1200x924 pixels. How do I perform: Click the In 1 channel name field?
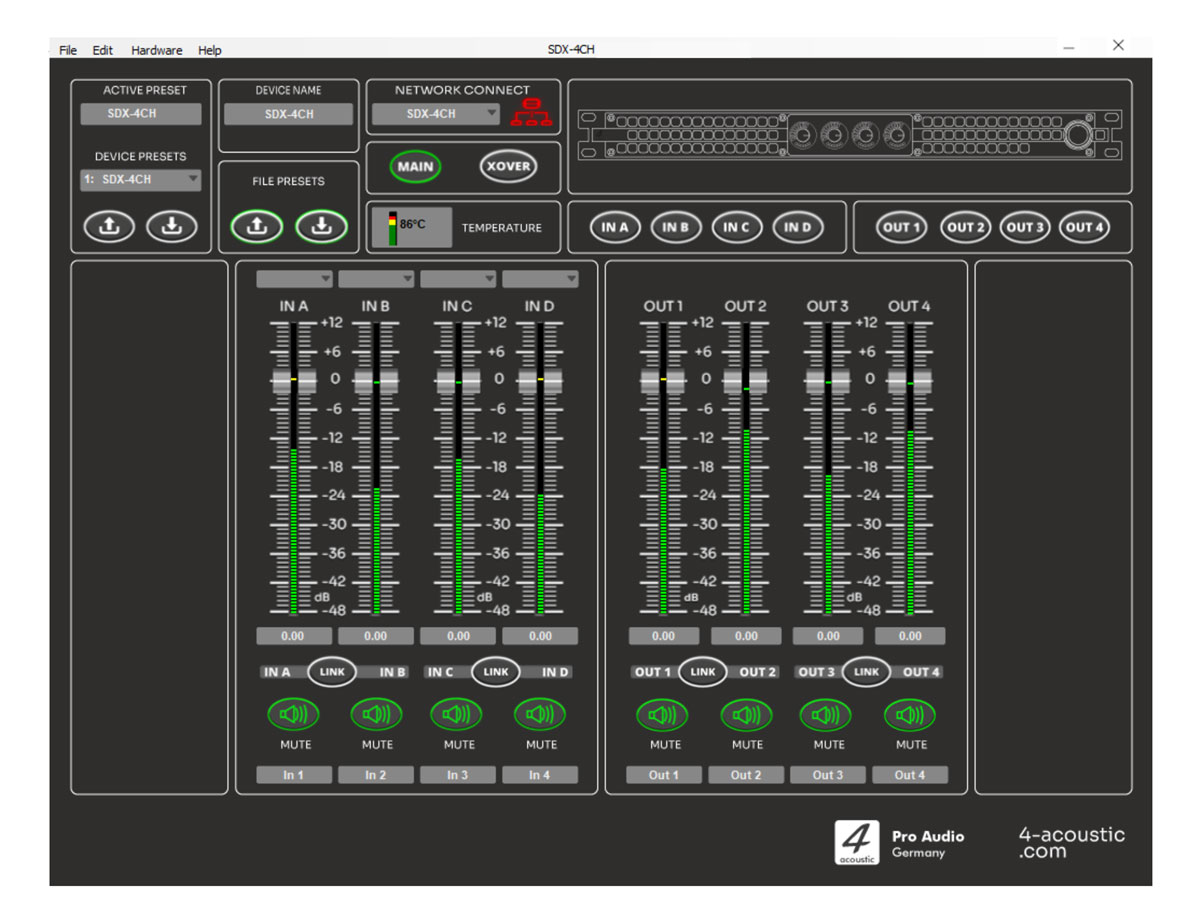point(293,775)
